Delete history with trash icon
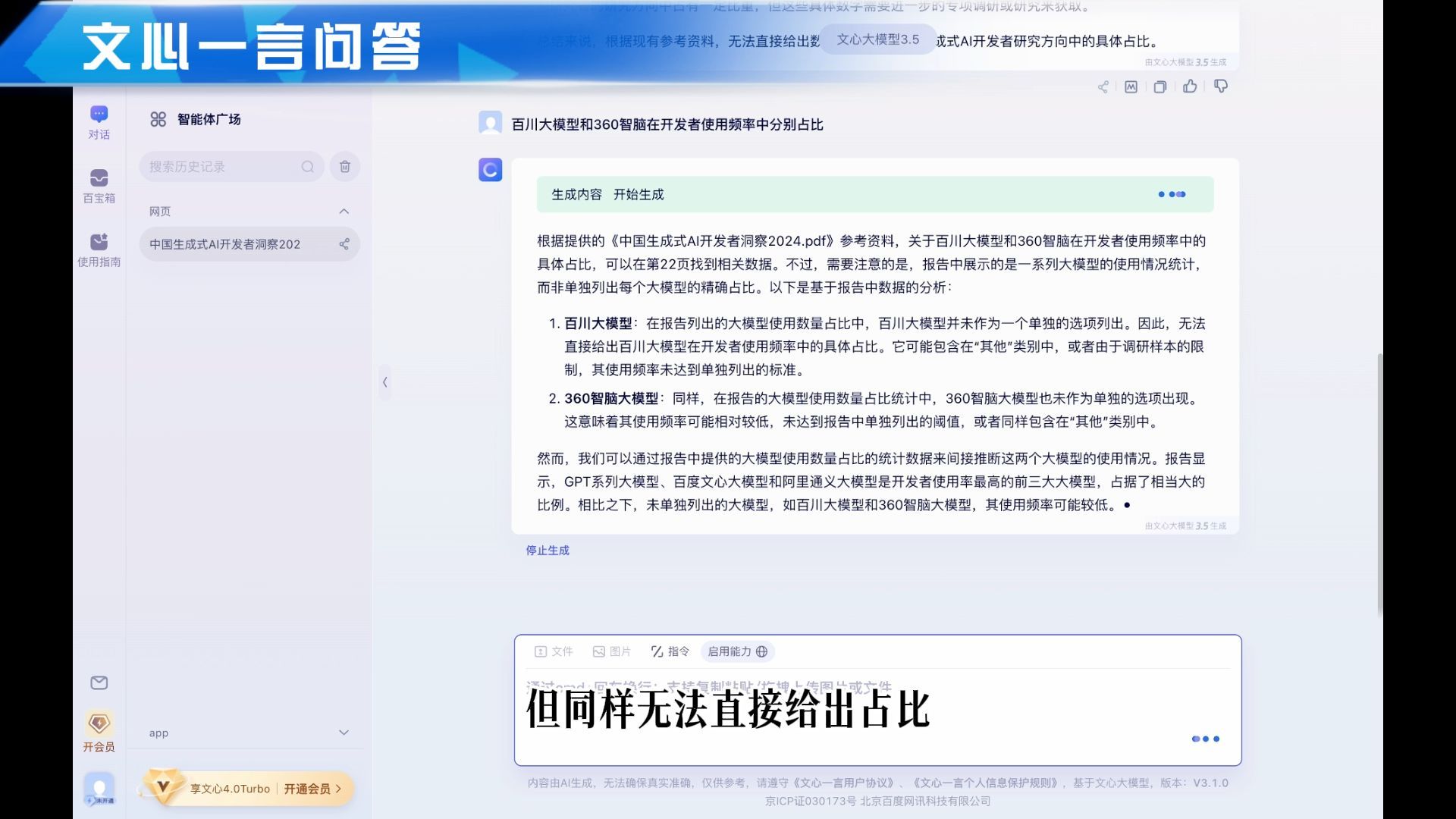This screenshot has height=819, width=1456. click(344, 167)
